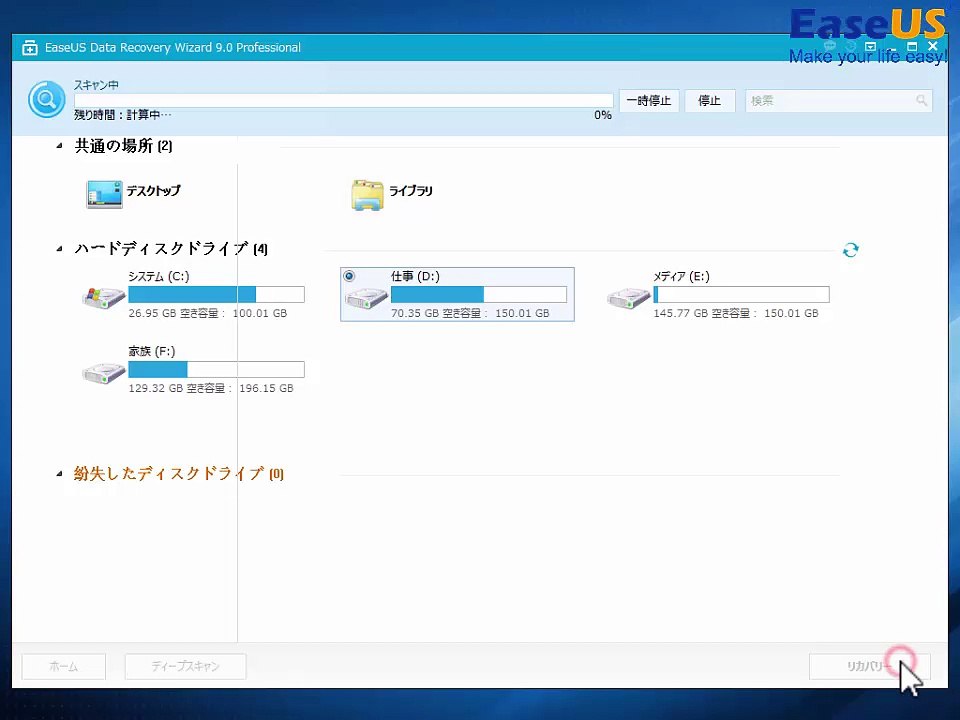Click the F: drive usage bar
The width and height of the screenshot is (960, 720).
[x=216, y=370]
